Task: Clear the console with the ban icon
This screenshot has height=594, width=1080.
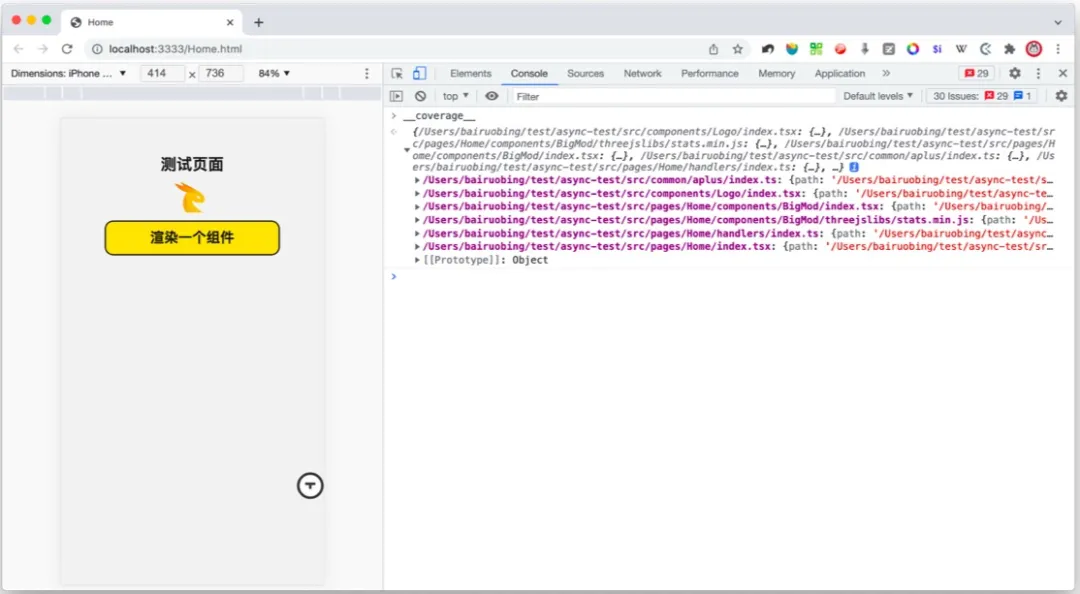Action: pos(420,96)
